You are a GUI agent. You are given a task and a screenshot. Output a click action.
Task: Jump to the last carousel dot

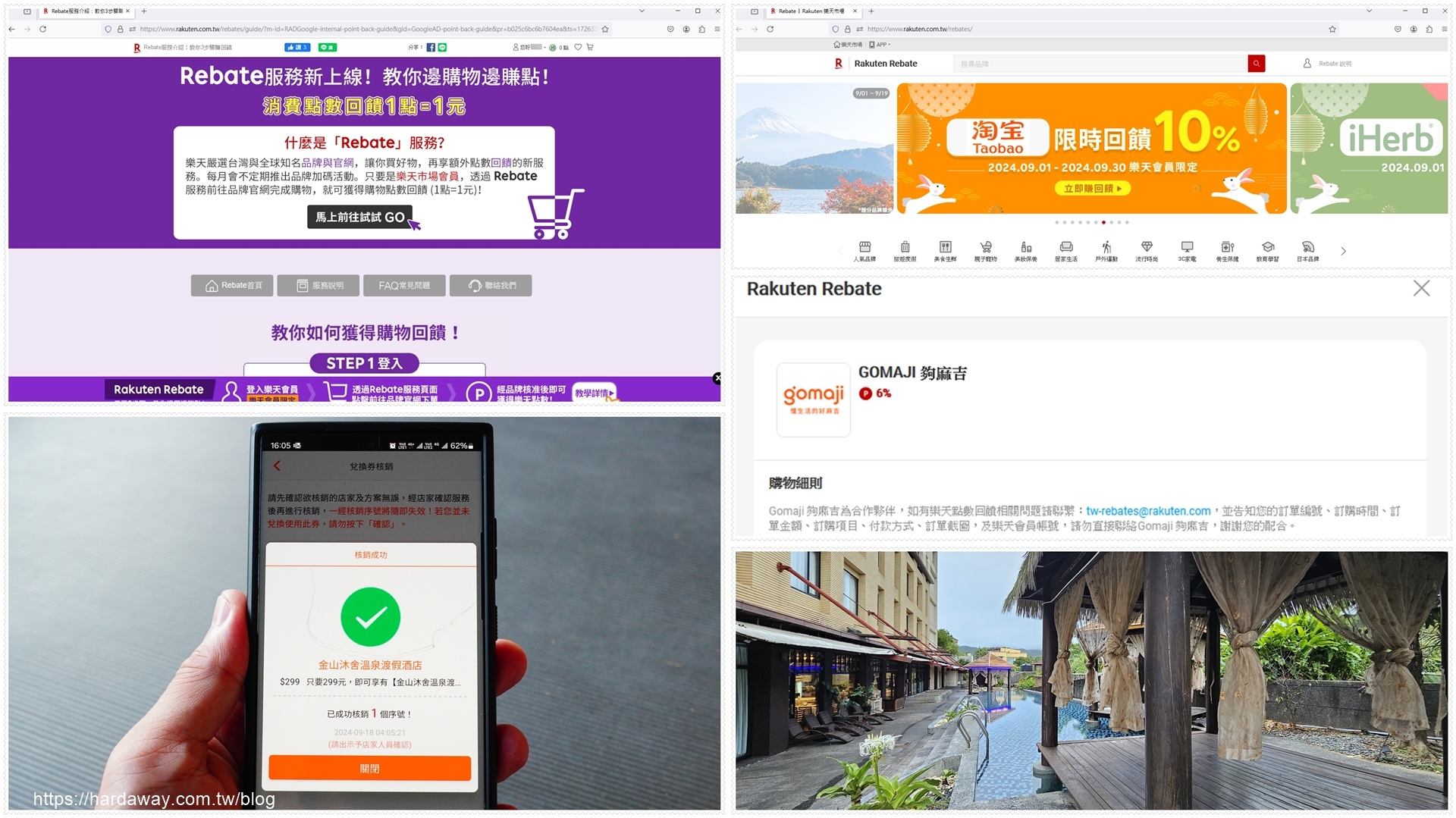(1127, 222)
